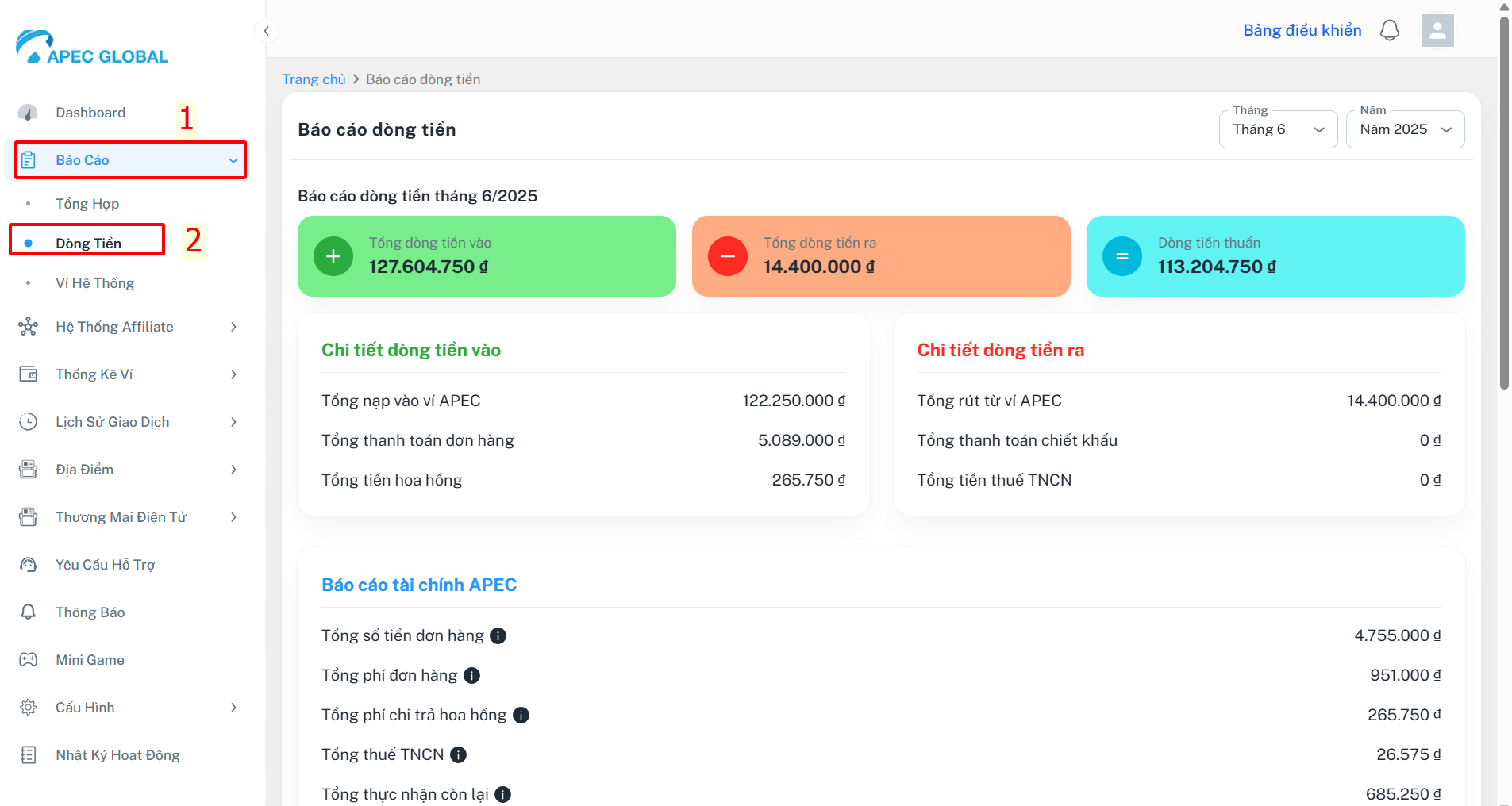Select Tổng Hợp report submenu
This screenshot has height=806, width=1512.
pos(87,204)
